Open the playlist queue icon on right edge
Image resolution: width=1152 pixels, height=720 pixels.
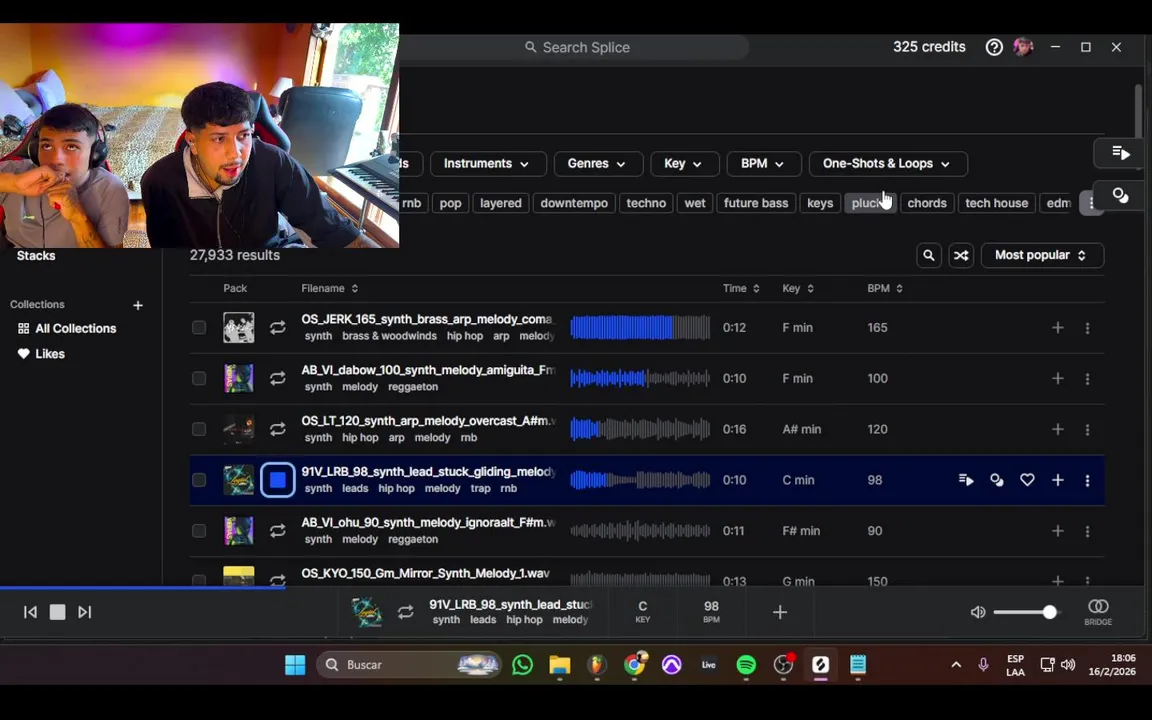coord(1120,153)
